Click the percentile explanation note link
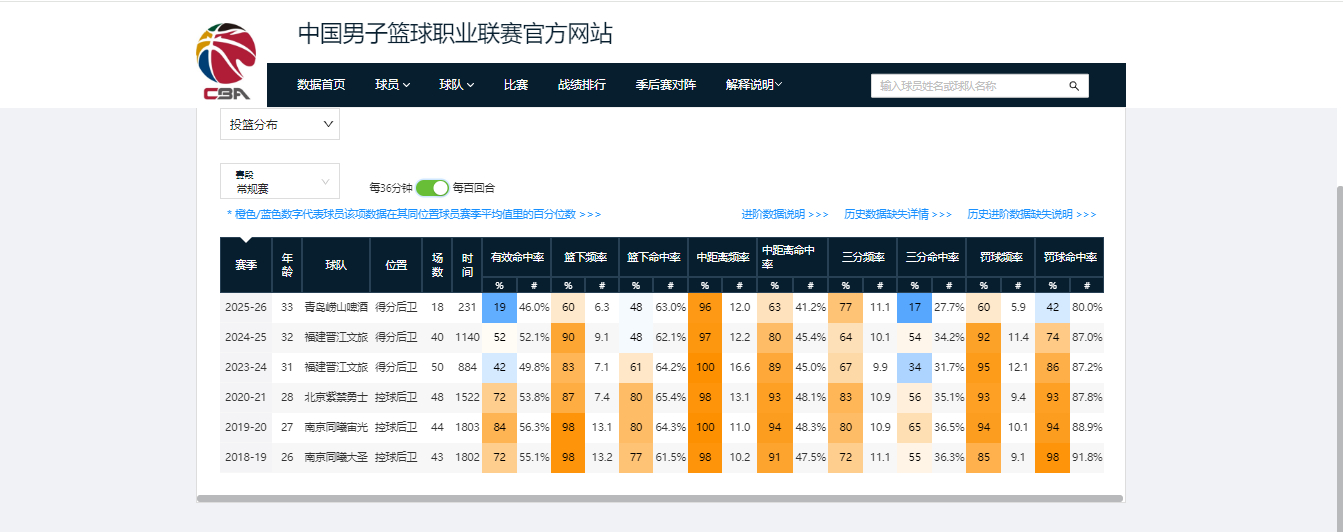 pyautogui.click(x=414, y=214)
